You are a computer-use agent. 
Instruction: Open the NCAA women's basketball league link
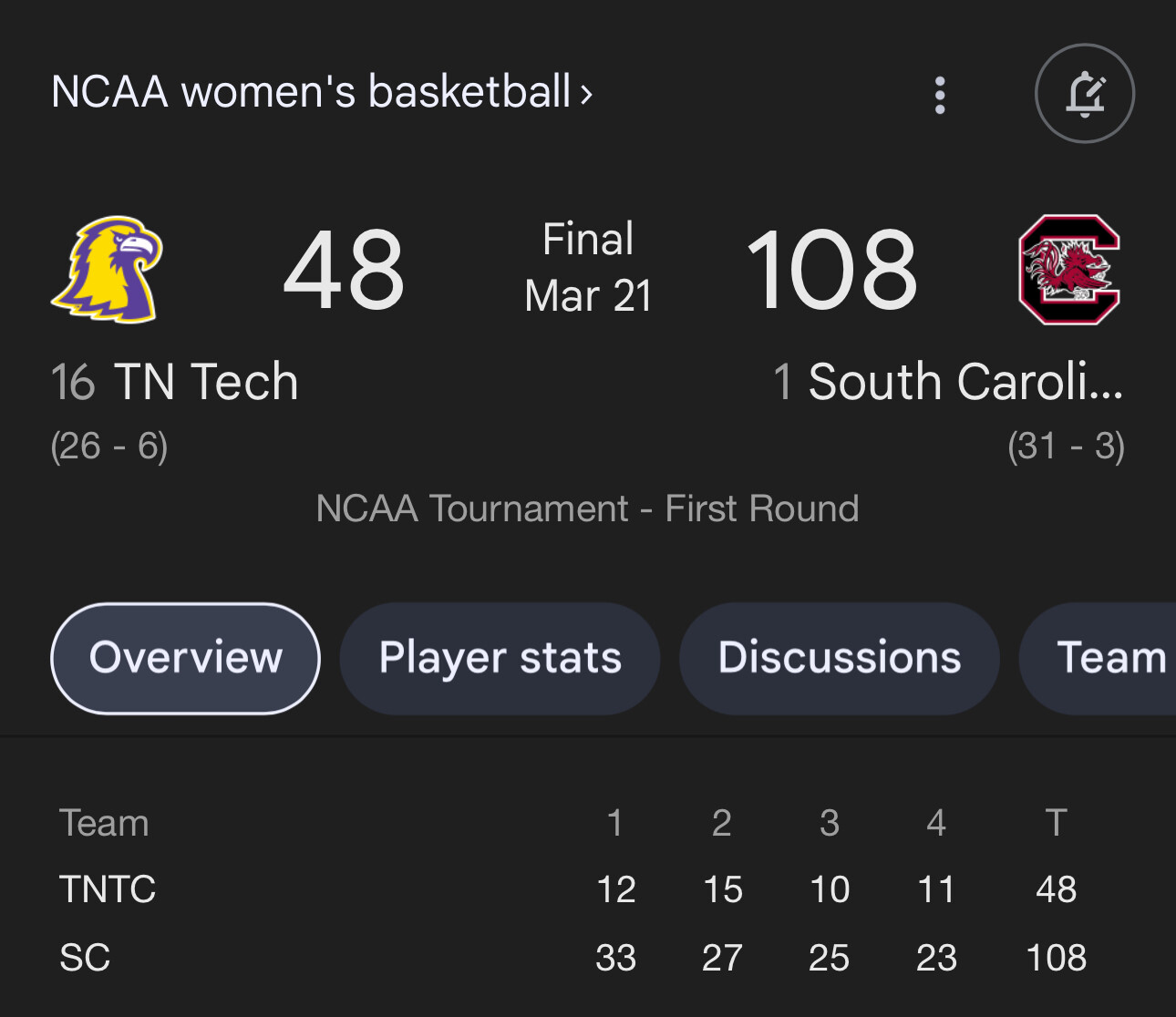tap(310, 93)
